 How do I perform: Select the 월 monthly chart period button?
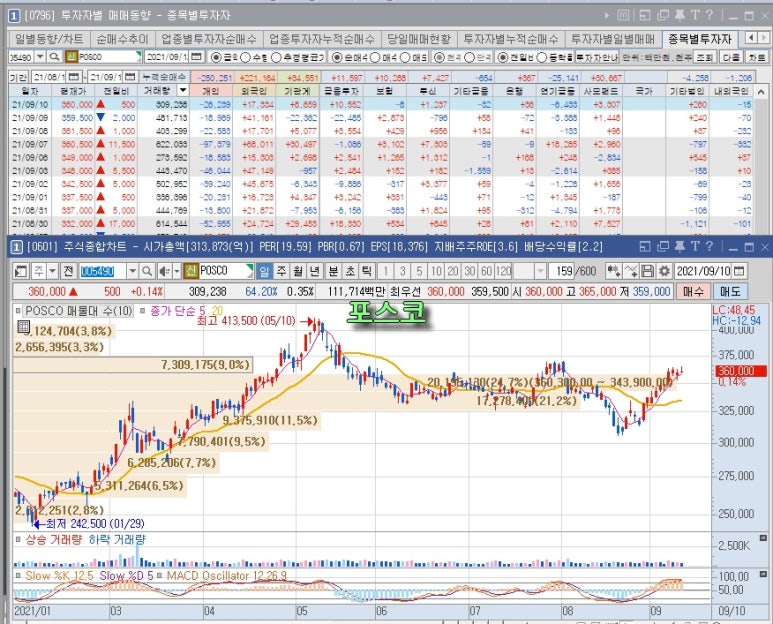coord(298,271)
